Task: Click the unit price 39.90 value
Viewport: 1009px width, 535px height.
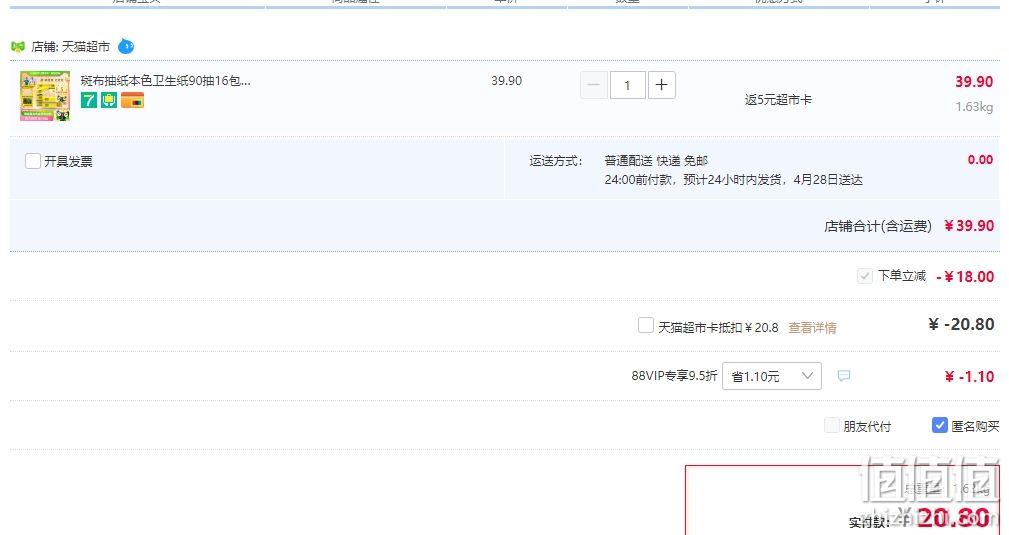Action: (x=506, y=80)
